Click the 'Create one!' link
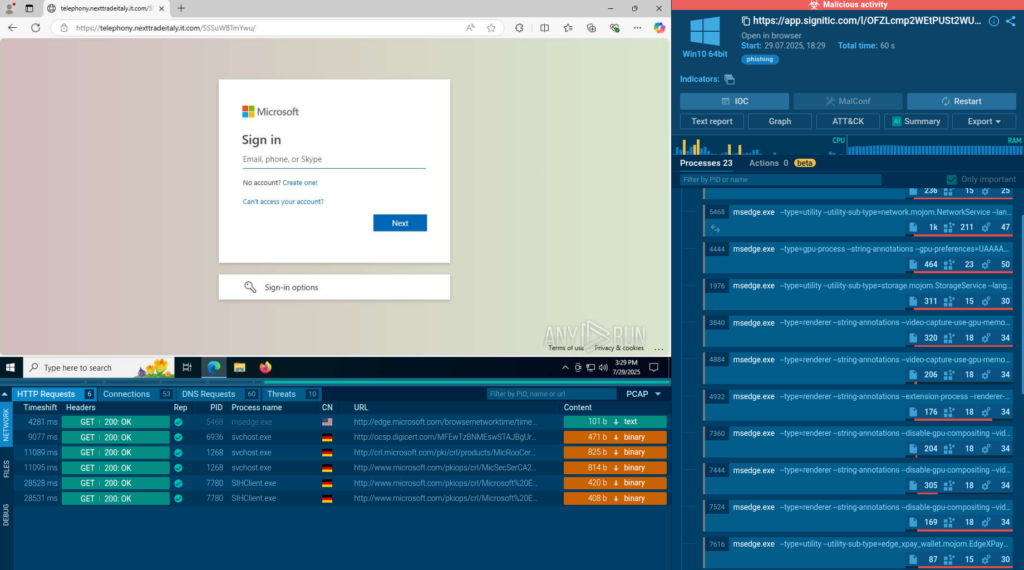Screen dimensions: 1024x570 tap(299, 183)
